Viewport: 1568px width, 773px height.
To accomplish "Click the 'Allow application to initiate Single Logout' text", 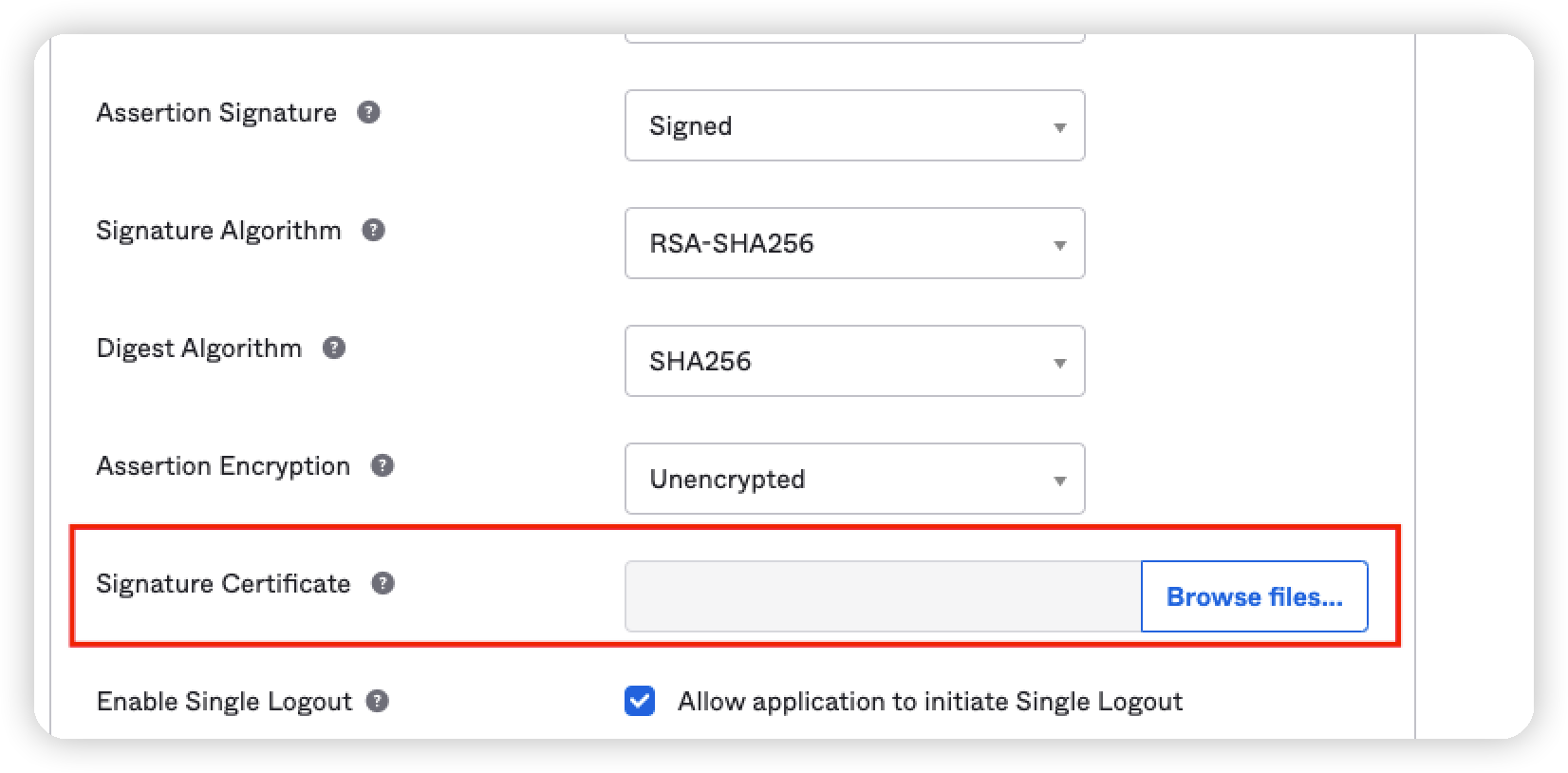I will point(929,702).
